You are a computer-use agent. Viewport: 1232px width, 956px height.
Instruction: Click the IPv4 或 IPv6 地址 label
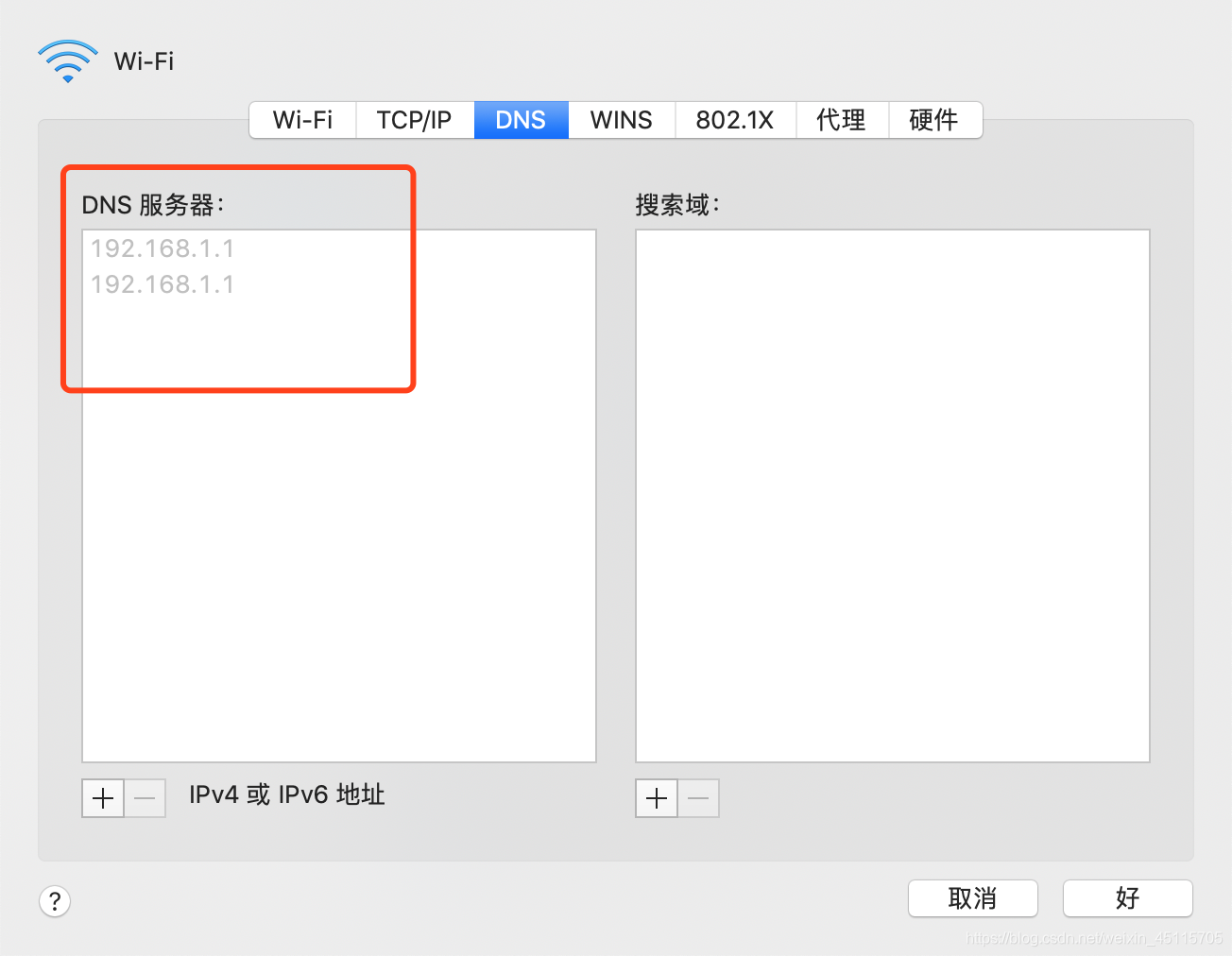coord(287,794)
